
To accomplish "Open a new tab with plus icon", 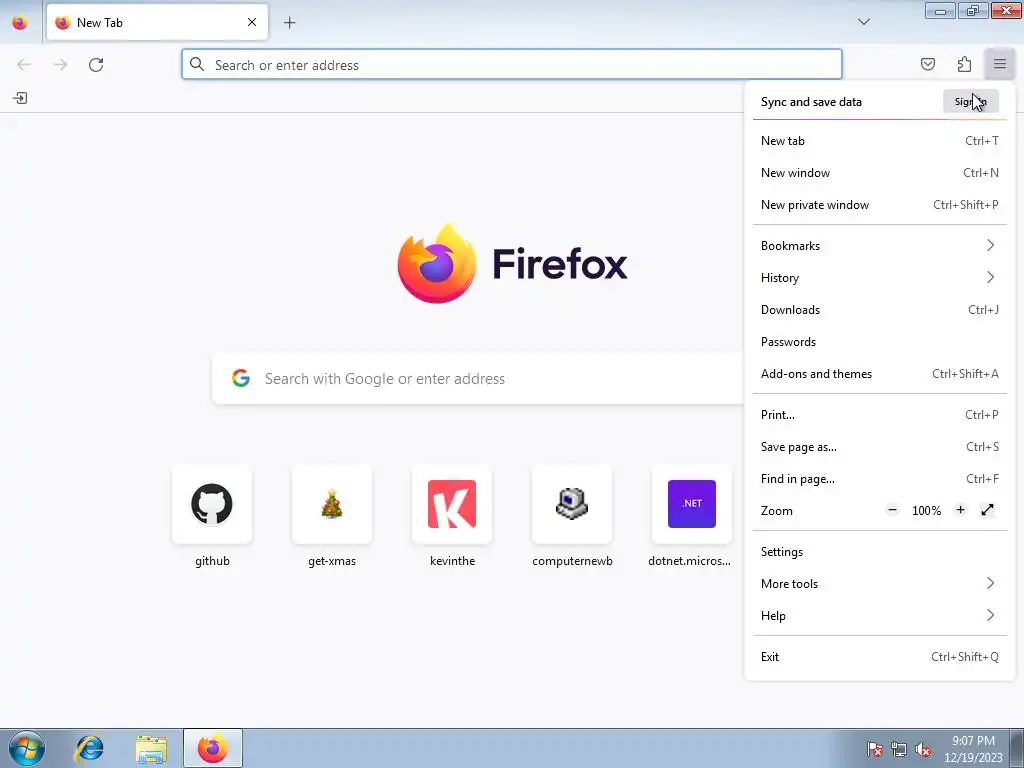I will (289, 23).
